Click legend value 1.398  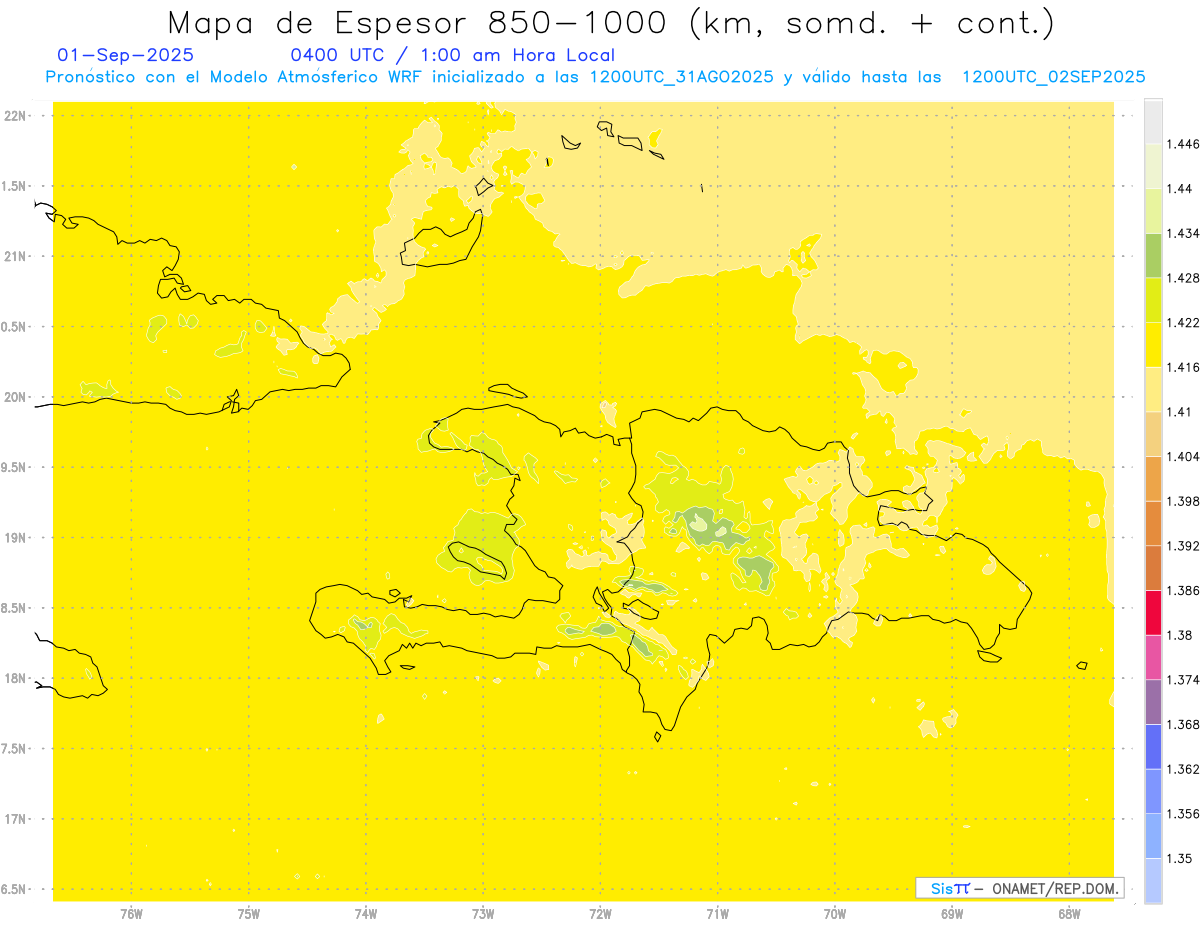point(1183,501)
